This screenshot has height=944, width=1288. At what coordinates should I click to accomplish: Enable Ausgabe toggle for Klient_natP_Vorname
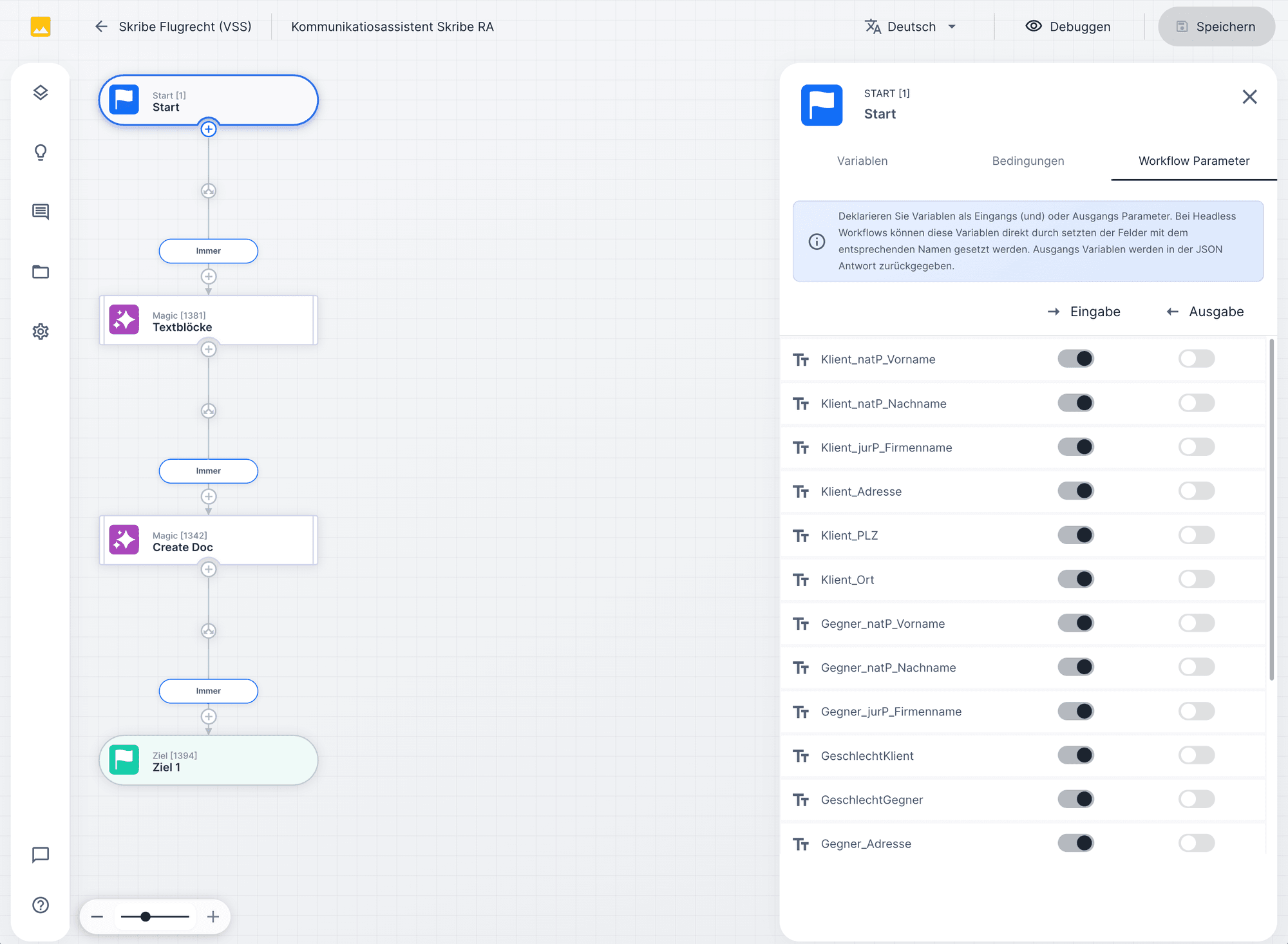click(x=1197, y=359)
